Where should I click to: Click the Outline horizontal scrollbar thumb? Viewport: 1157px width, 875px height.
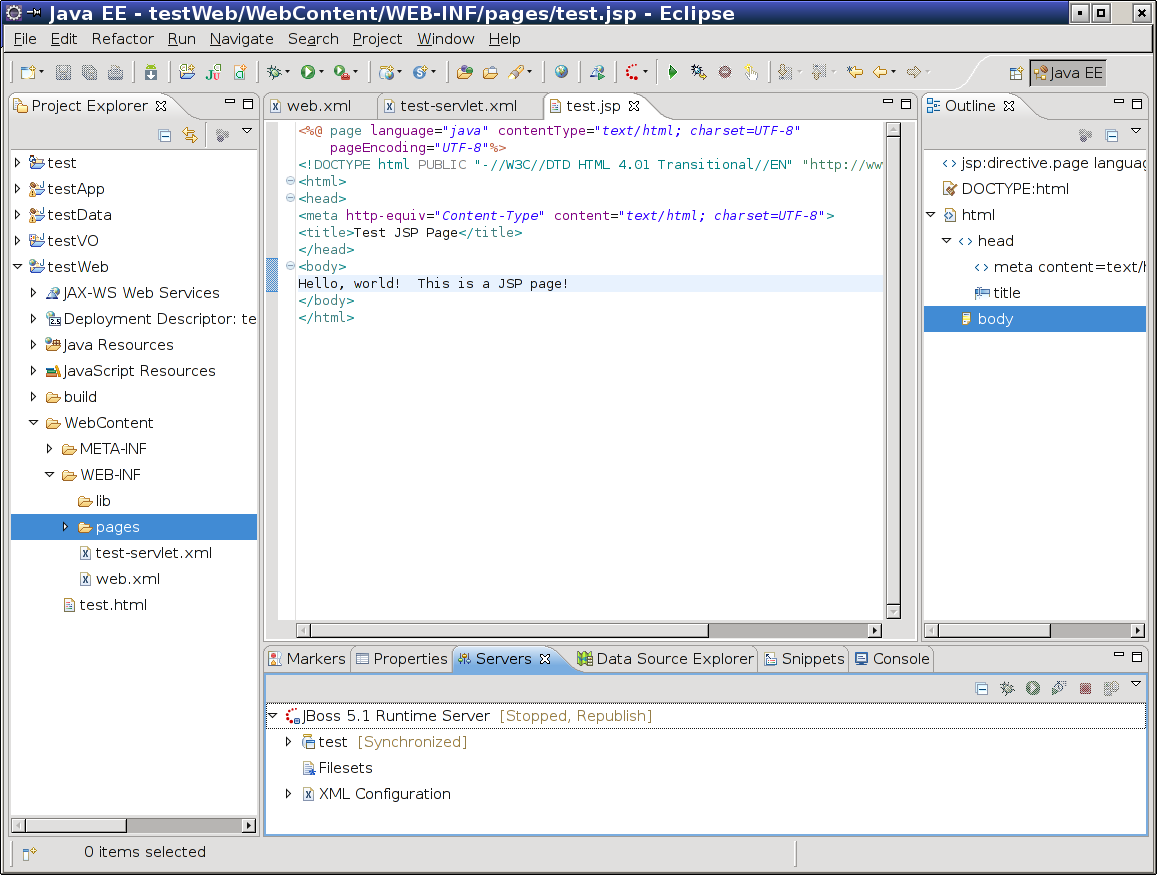[x=994, y=631]
